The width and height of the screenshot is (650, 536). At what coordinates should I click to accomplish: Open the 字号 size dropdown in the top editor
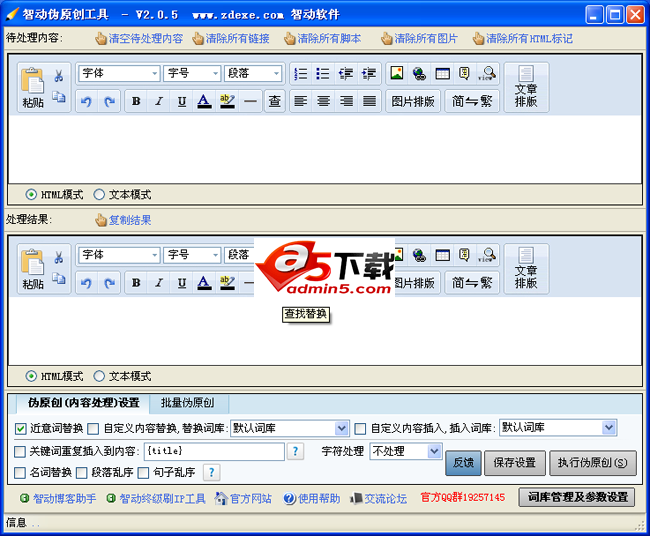(192, 74)
